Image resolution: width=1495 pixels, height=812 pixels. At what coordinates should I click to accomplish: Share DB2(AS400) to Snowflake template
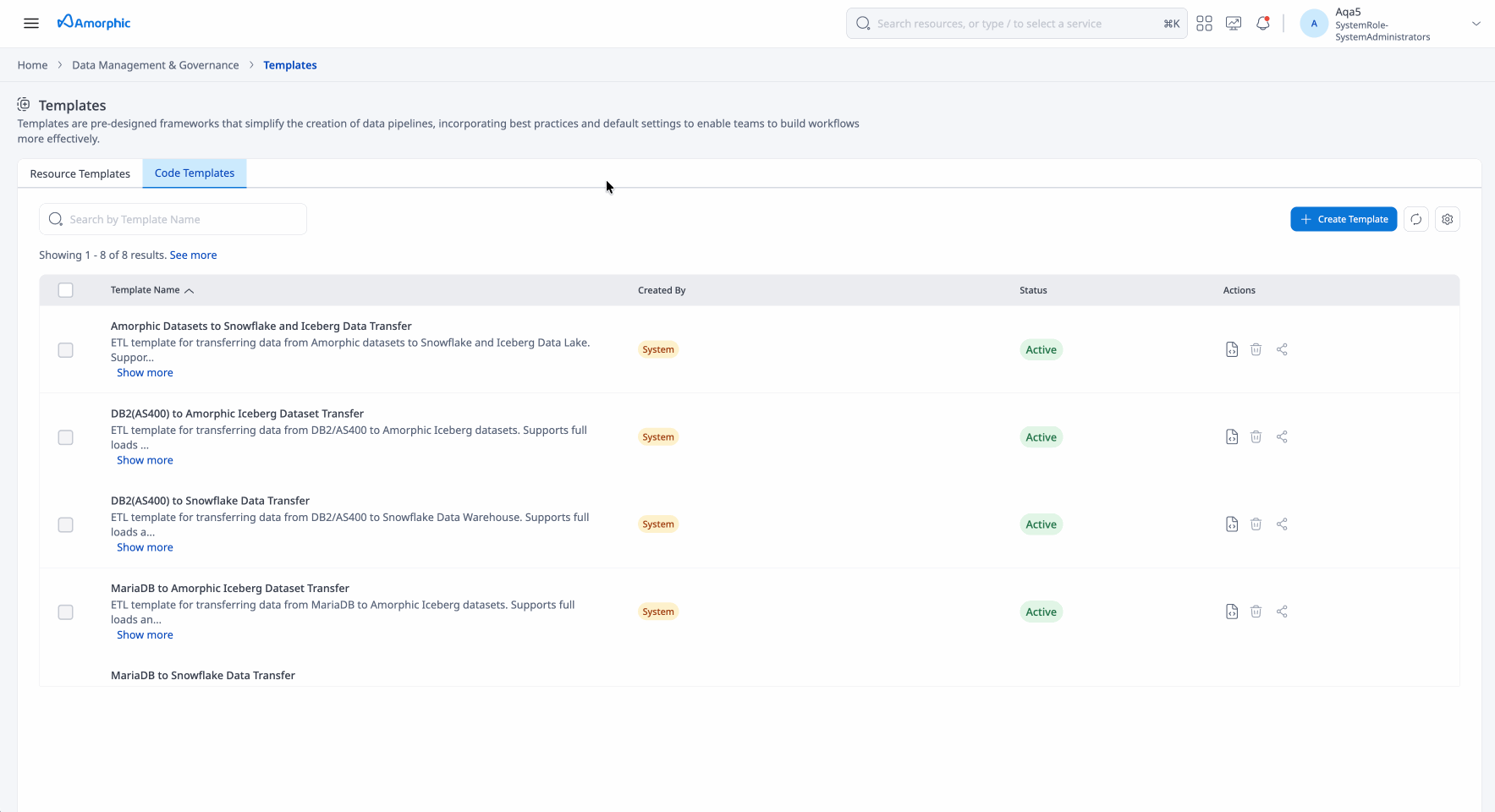pyautogui.click(x=1282, y=524)
